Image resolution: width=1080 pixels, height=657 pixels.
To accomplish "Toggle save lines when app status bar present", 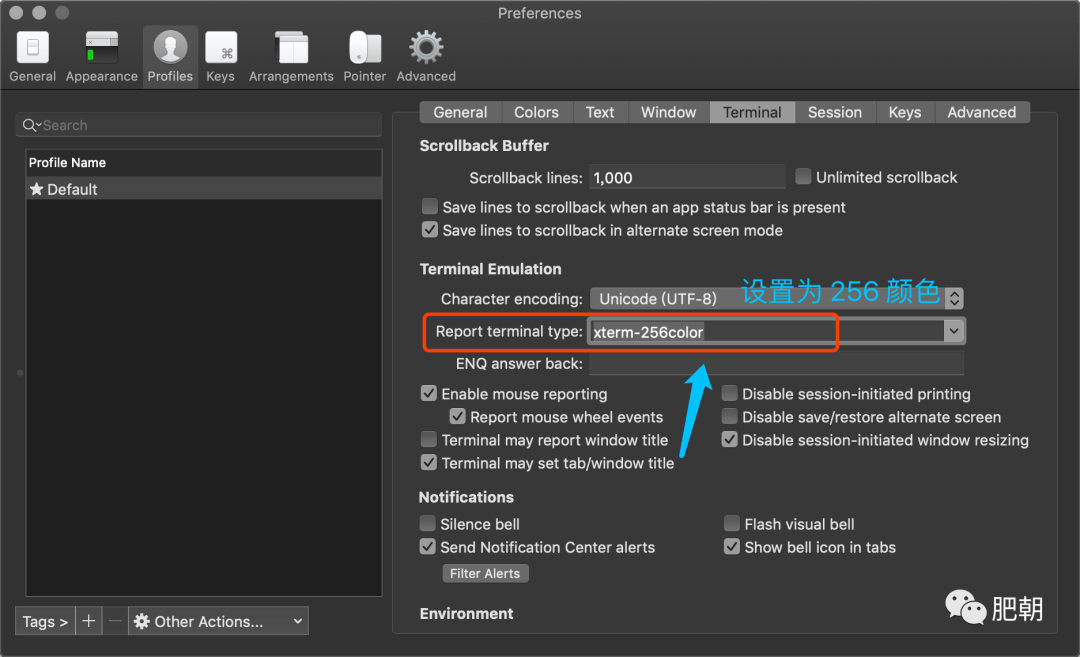I will 430,207.
